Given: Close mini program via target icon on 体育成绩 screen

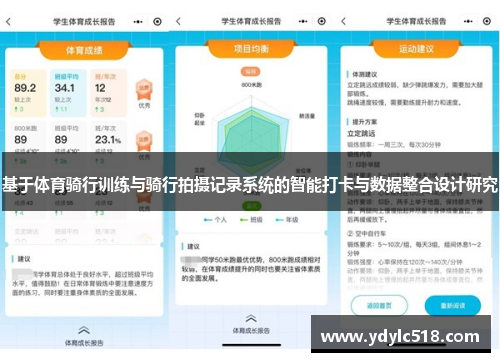Looking at the screenshot, I should [x=157, y=22].
